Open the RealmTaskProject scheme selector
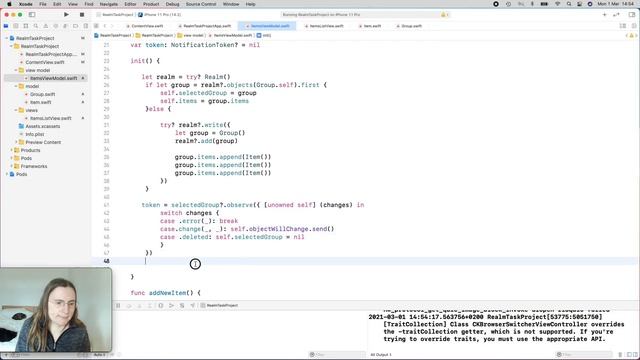Image resolution: width=640 pixels, height=360 pixels. coord(115,15)
